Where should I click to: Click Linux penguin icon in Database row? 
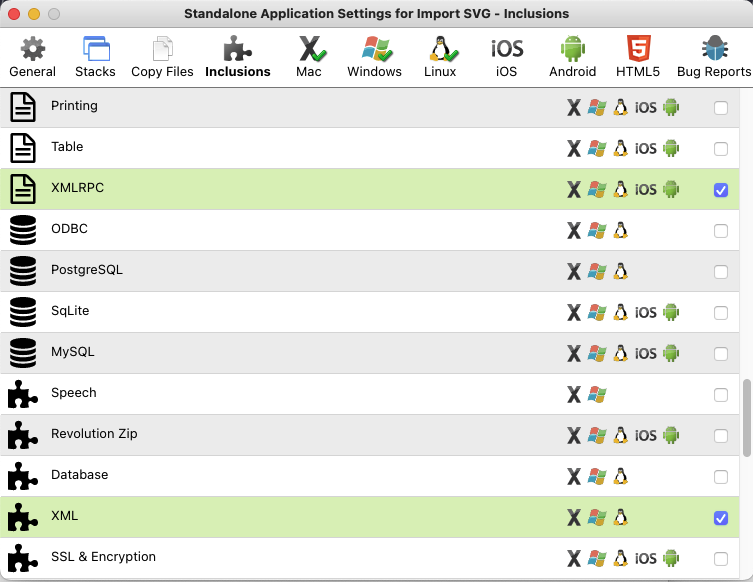coord(620,476)
